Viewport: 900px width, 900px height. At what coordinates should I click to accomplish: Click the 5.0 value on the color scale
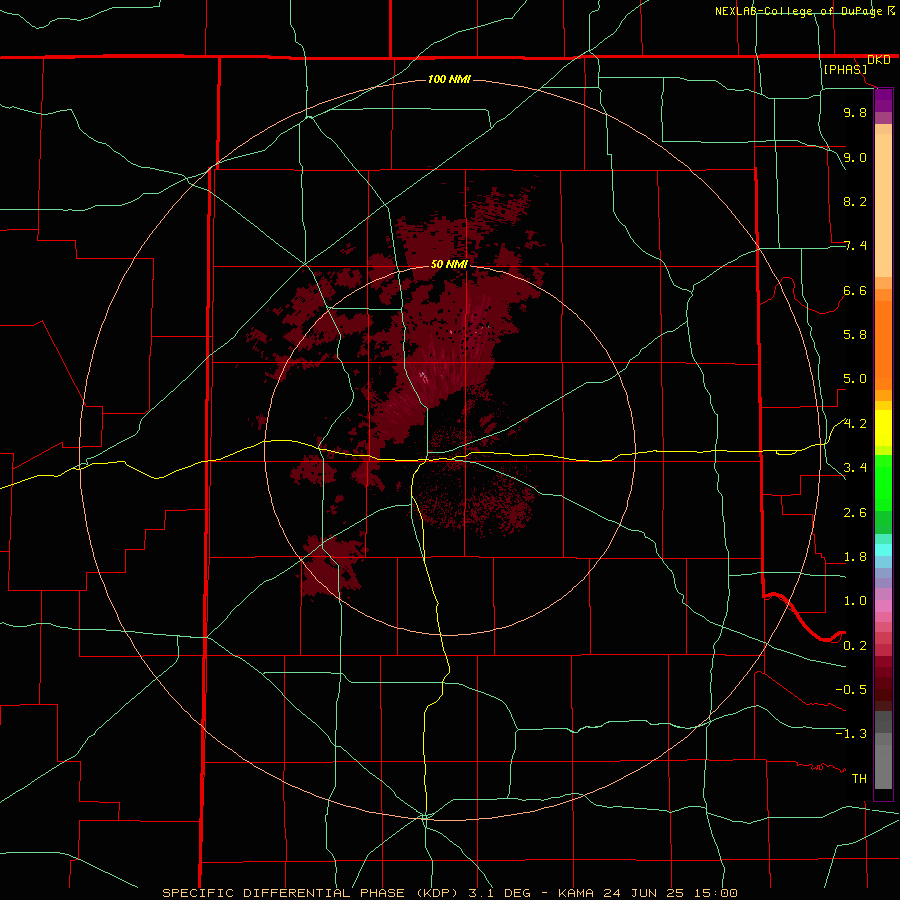855,379
